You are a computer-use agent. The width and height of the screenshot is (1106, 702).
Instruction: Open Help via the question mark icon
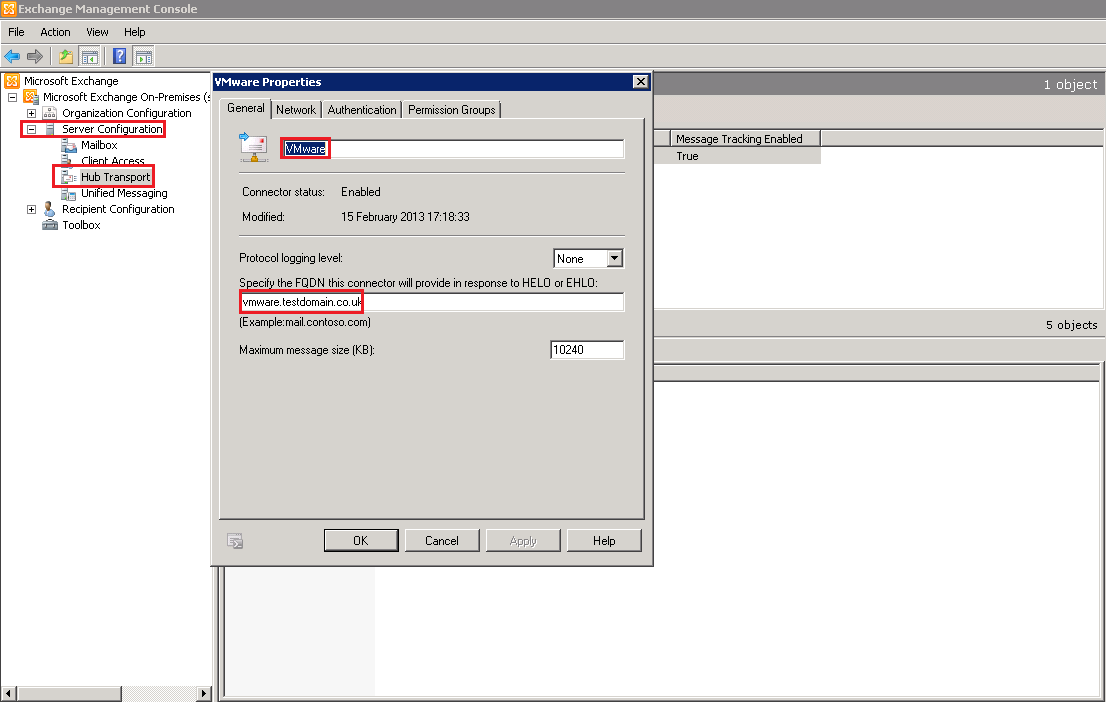[119, 56]
